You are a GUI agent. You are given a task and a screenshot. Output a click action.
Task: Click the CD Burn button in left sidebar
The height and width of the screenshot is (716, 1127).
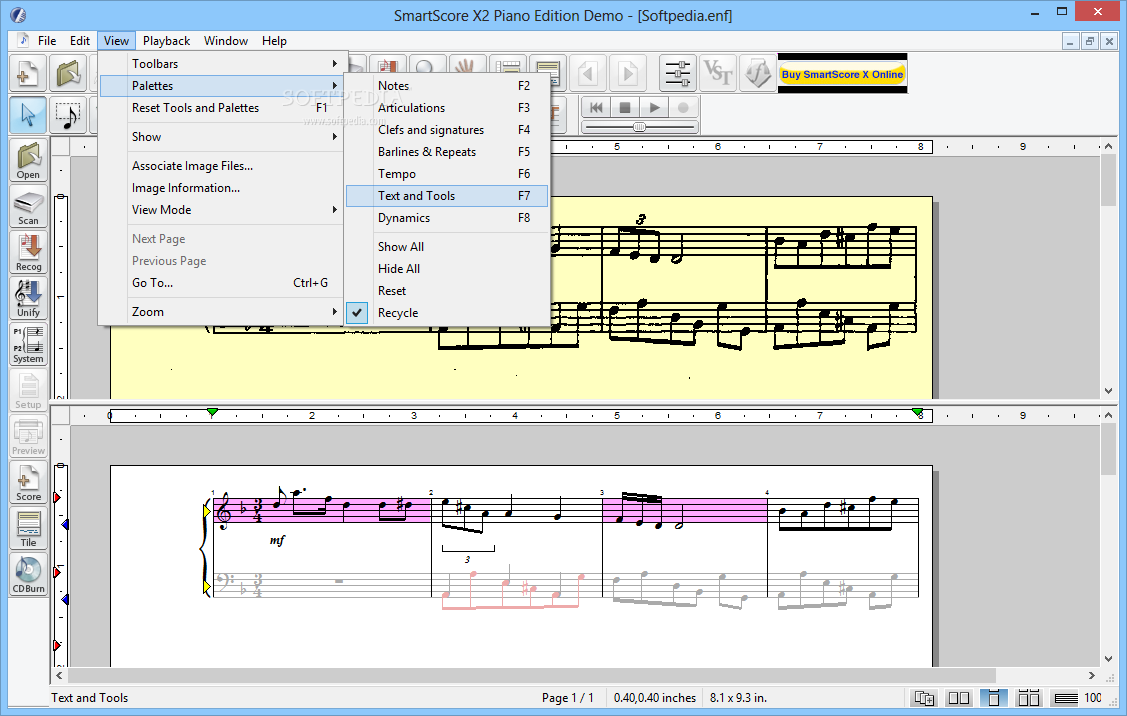coord(28,575)
